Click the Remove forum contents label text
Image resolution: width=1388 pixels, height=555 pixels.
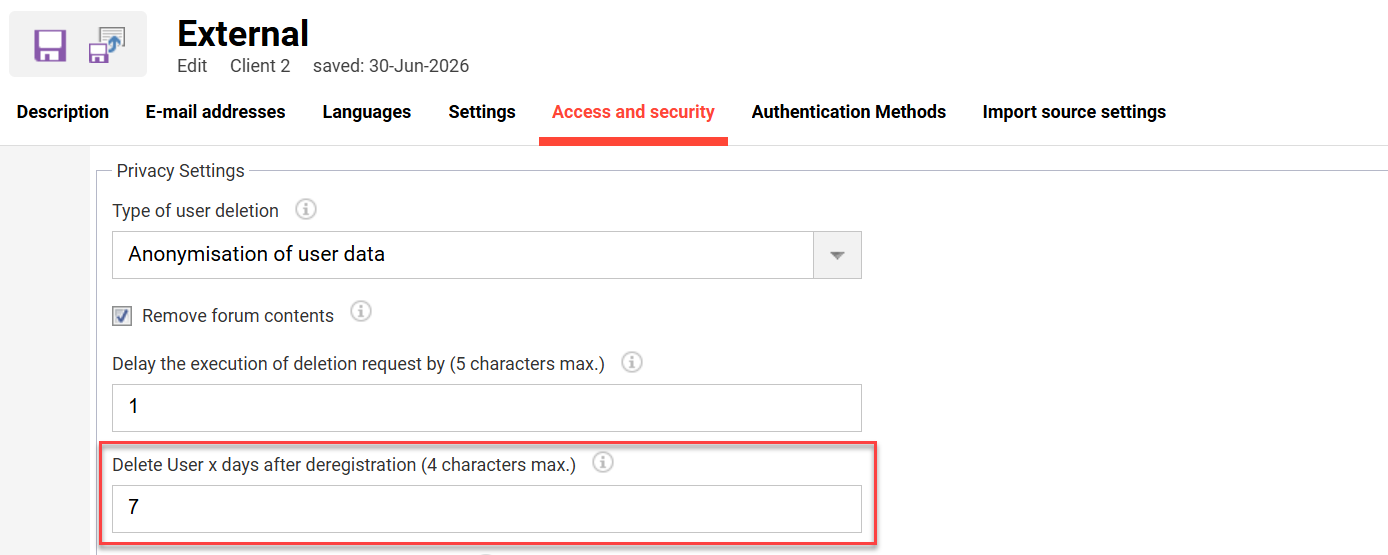238,316
